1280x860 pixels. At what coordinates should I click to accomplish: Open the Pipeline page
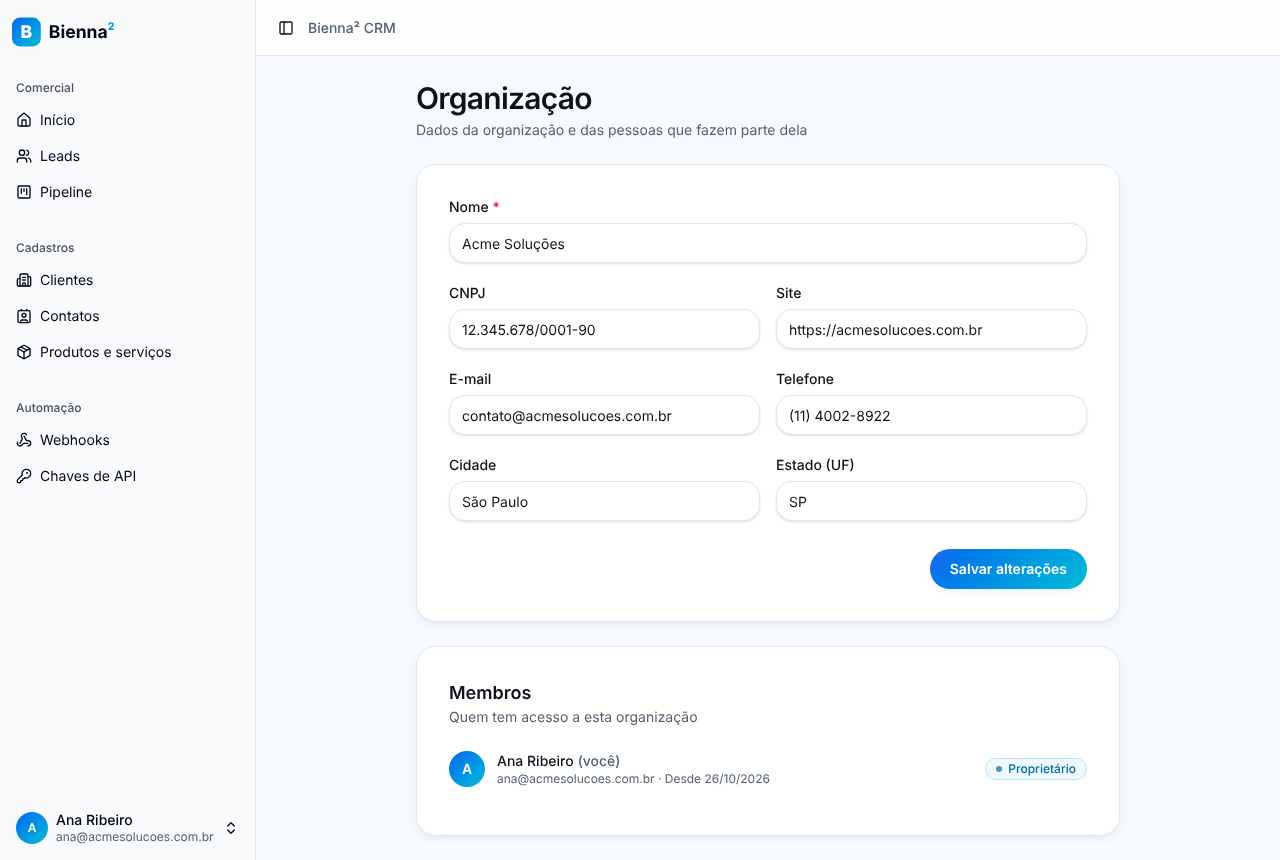(127, 192)
